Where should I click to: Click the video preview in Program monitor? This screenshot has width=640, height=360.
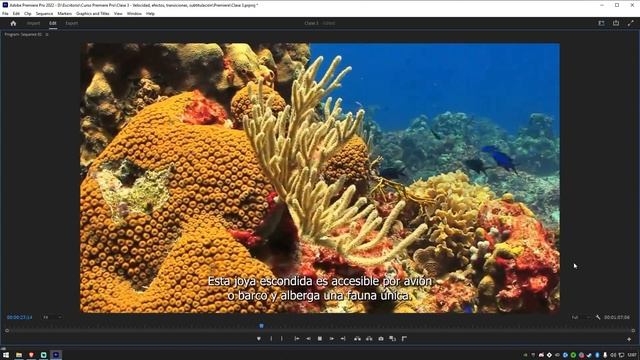tap(320, 178)
